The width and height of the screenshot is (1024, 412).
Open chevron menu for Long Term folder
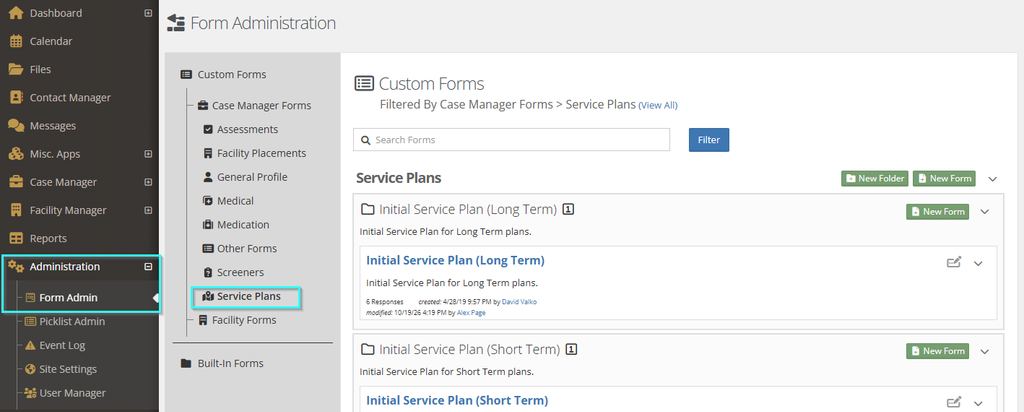click(985, 212)
